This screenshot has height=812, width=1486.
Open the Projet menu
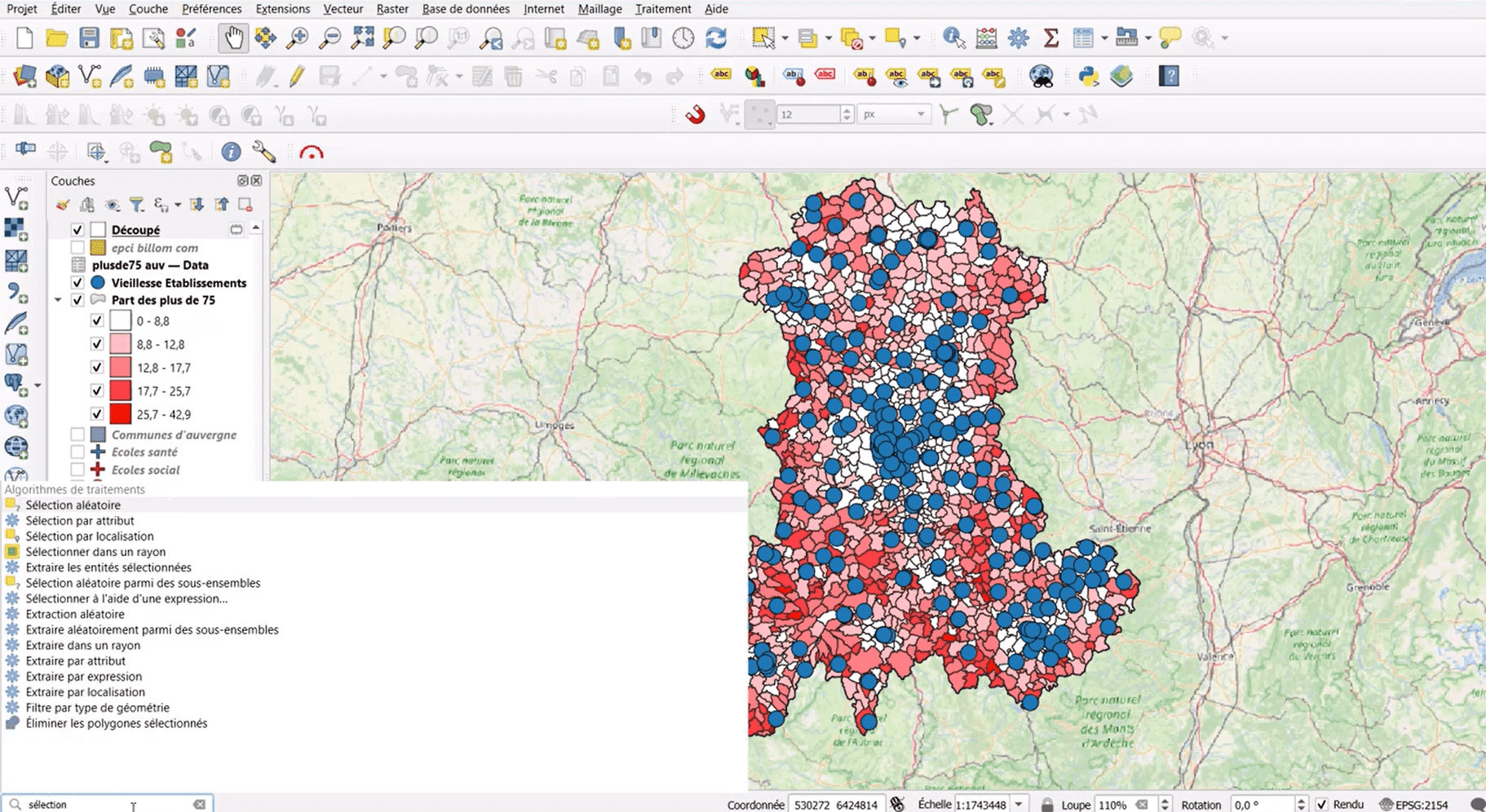tap(22, 9)
